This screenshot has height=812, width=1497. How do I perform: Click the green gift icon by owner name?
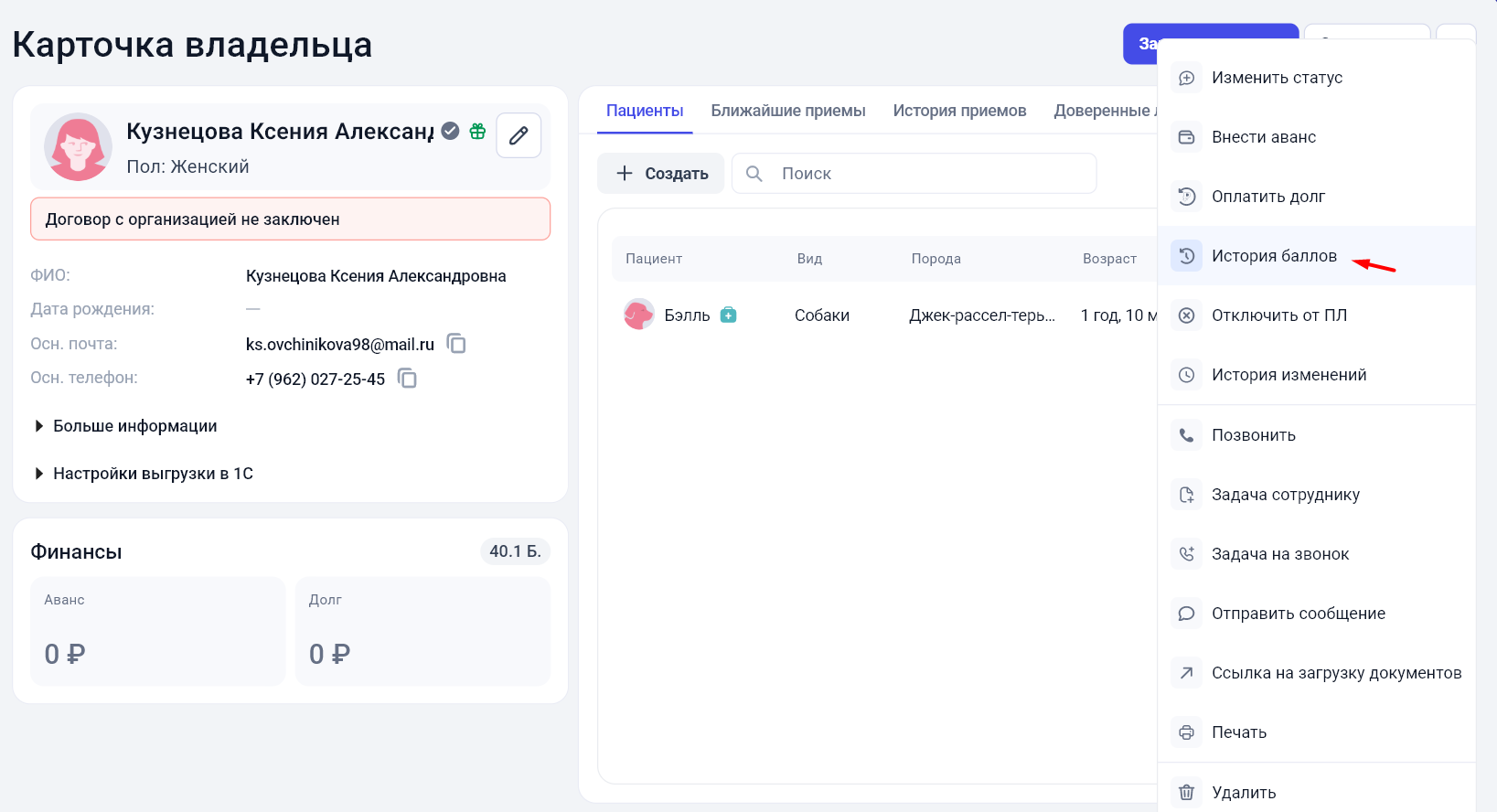click(477, 131)
